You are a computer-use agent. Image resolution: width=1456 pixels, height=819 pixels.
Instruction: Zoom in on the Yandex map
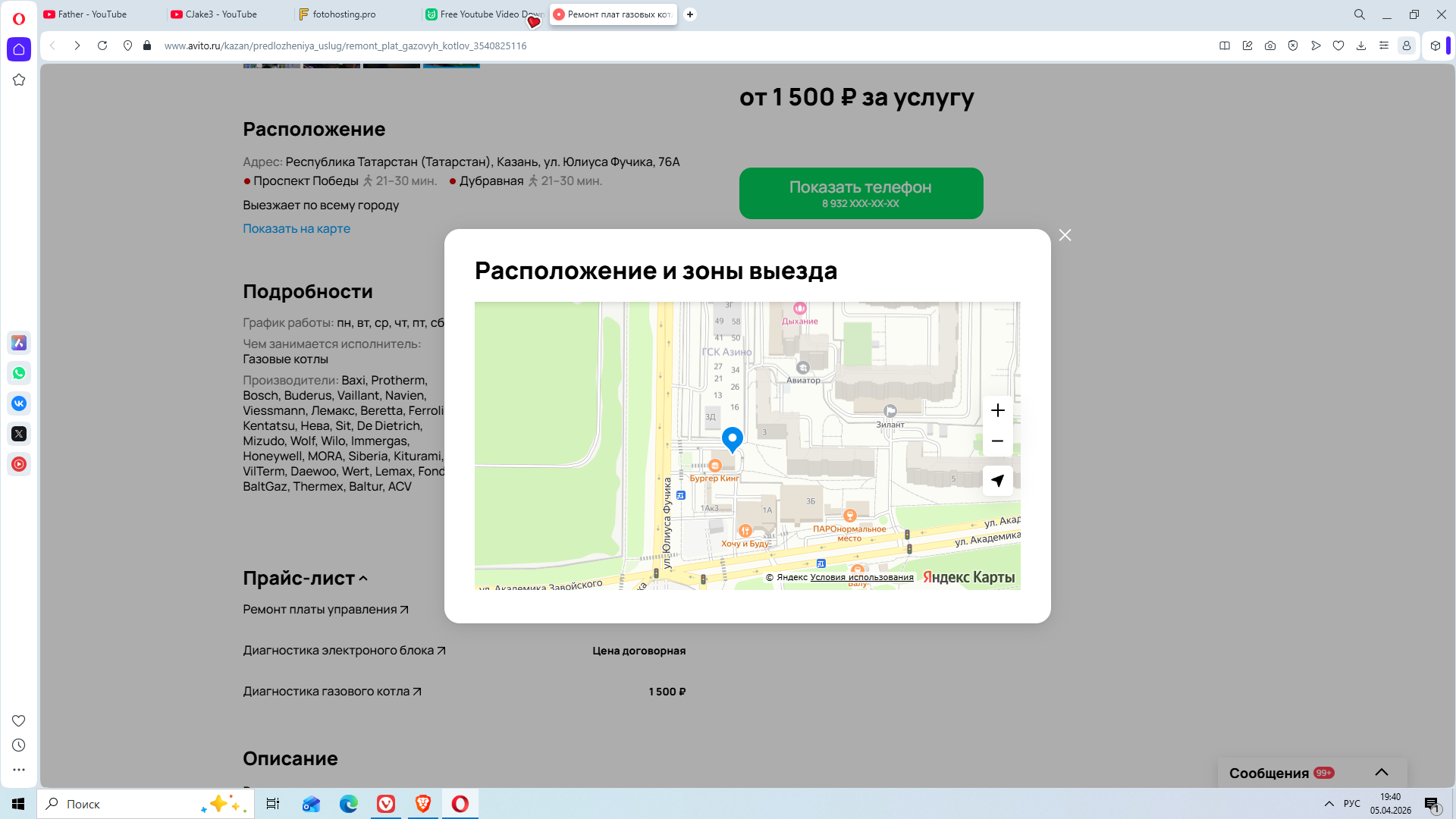click(997, 410)
